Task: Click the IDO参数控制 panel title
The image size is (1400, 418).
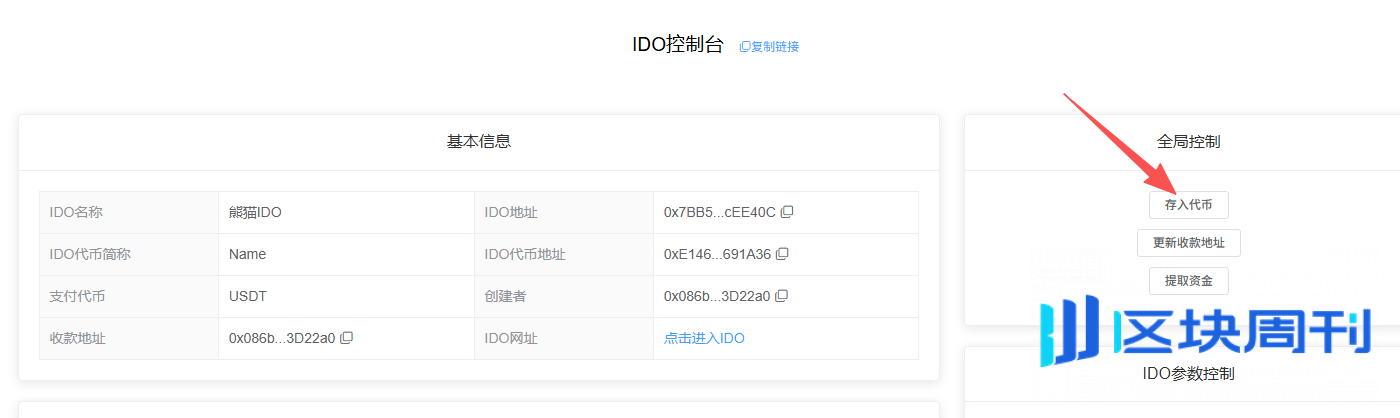Action: click(1188, 374)
